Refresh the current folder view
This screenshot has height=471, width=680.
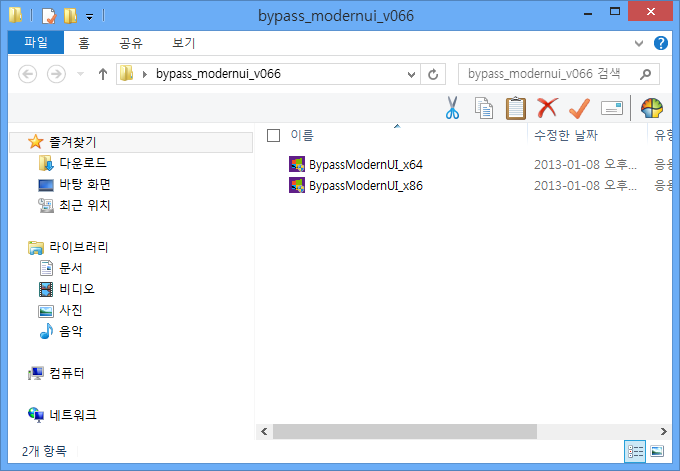coord(433,74)
